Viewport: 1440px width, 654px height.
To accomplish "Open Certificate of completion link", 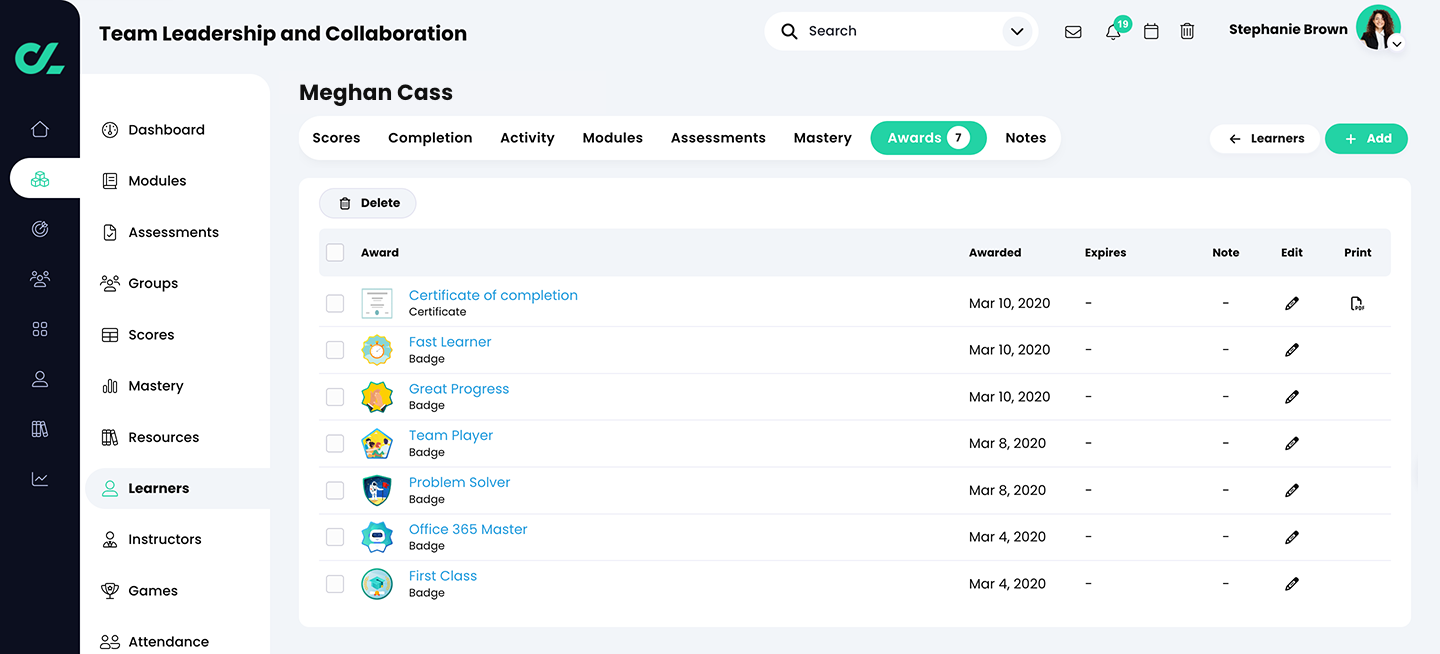I will [493, 295].
